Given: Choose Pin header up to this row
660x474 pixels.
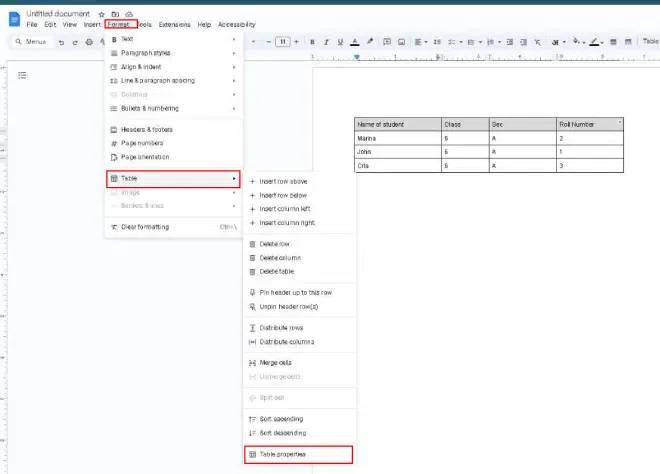Looking at the screenshot, I should (x=300, y=293).
